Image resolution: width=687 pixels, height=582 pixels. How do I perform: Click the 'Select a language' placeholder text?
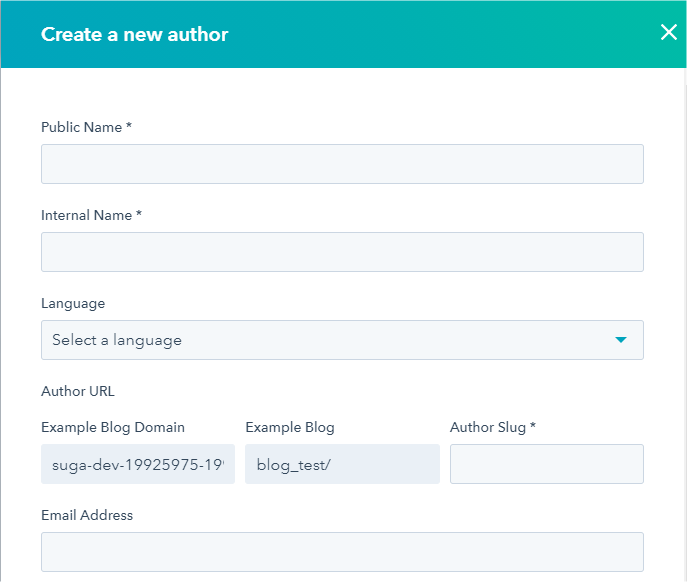pos(117,340)
